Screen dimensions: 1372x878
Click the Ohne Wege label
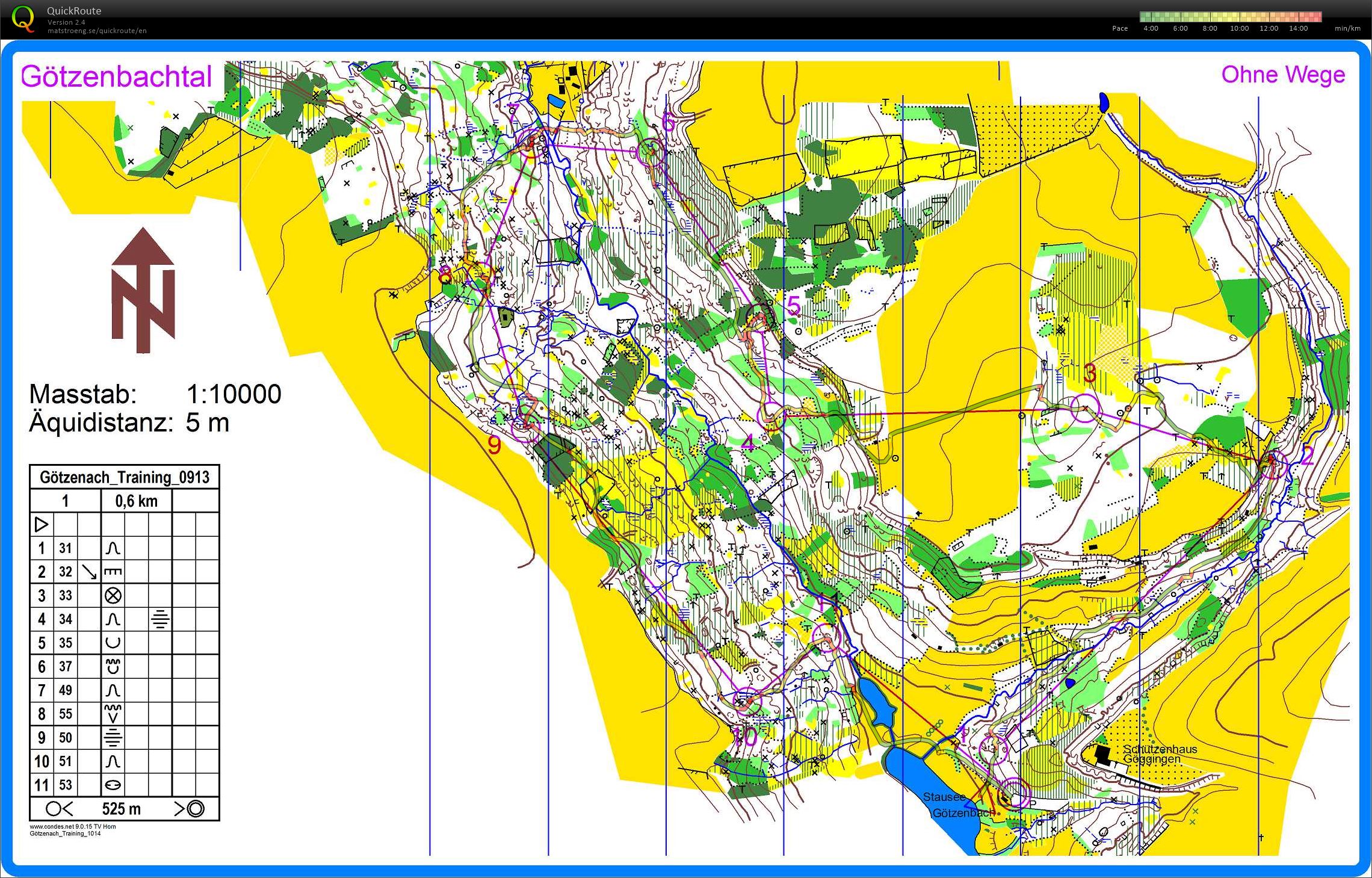click(x=1283, y=75)
